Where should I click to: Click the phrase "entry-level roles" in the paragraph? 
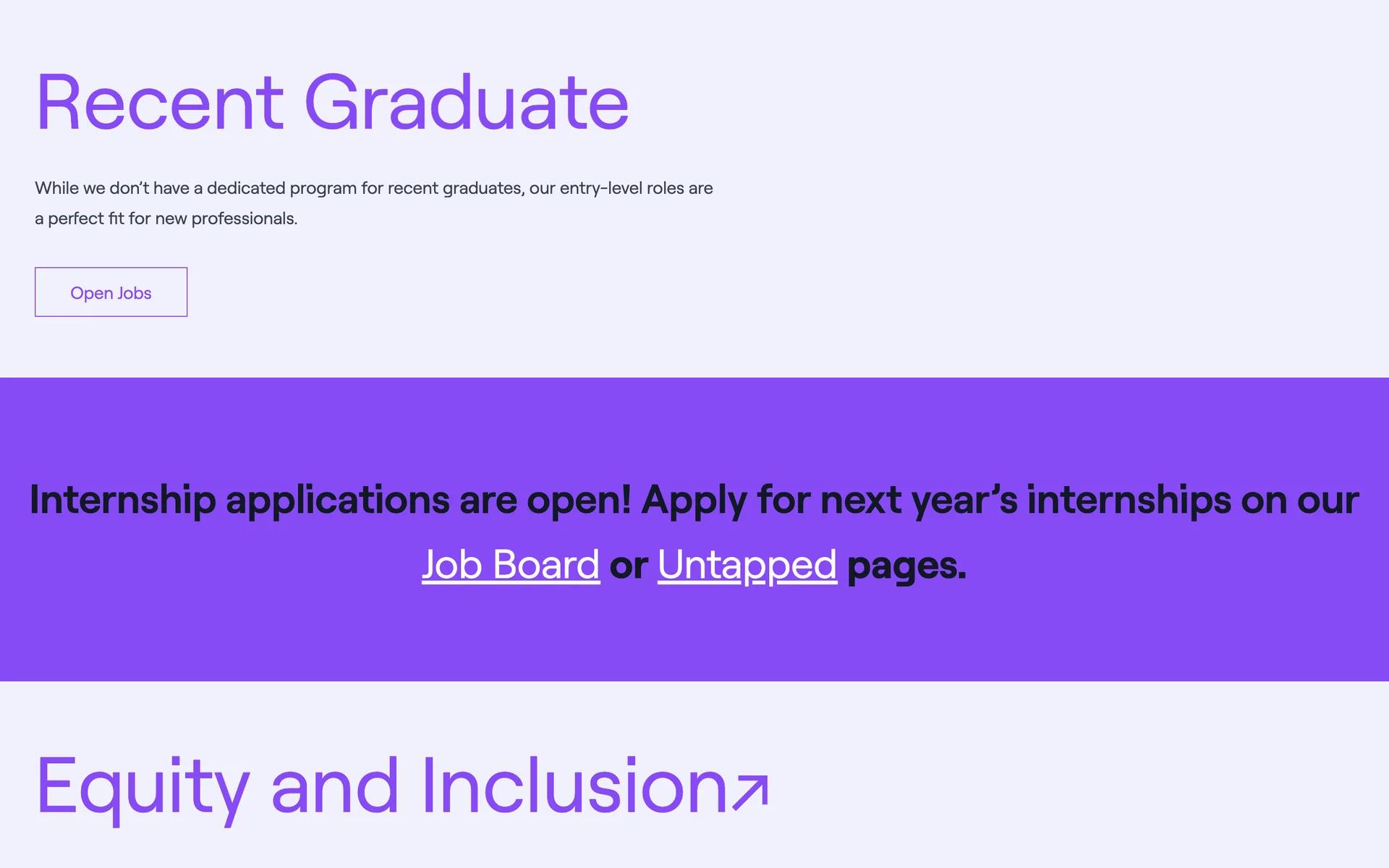[621, 188]
